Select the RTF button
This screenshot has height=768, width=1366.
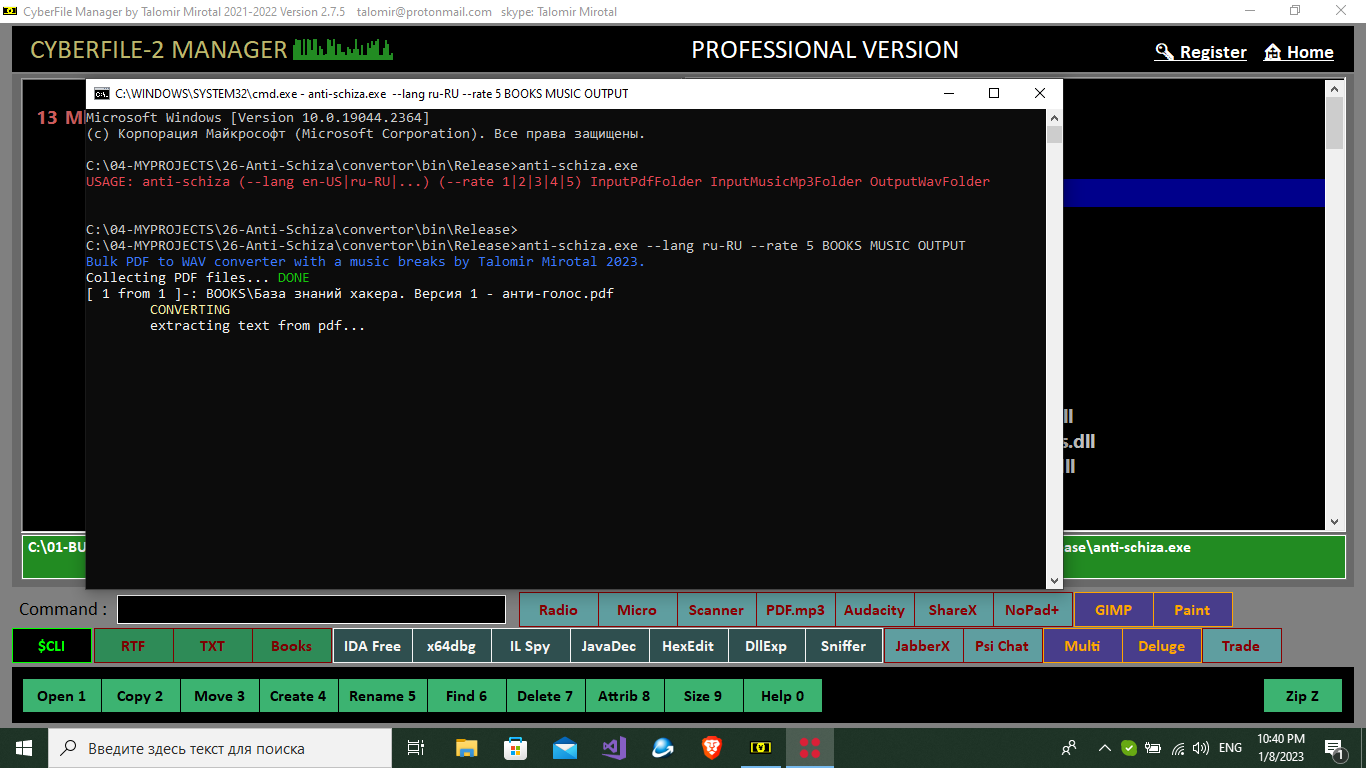133,646
